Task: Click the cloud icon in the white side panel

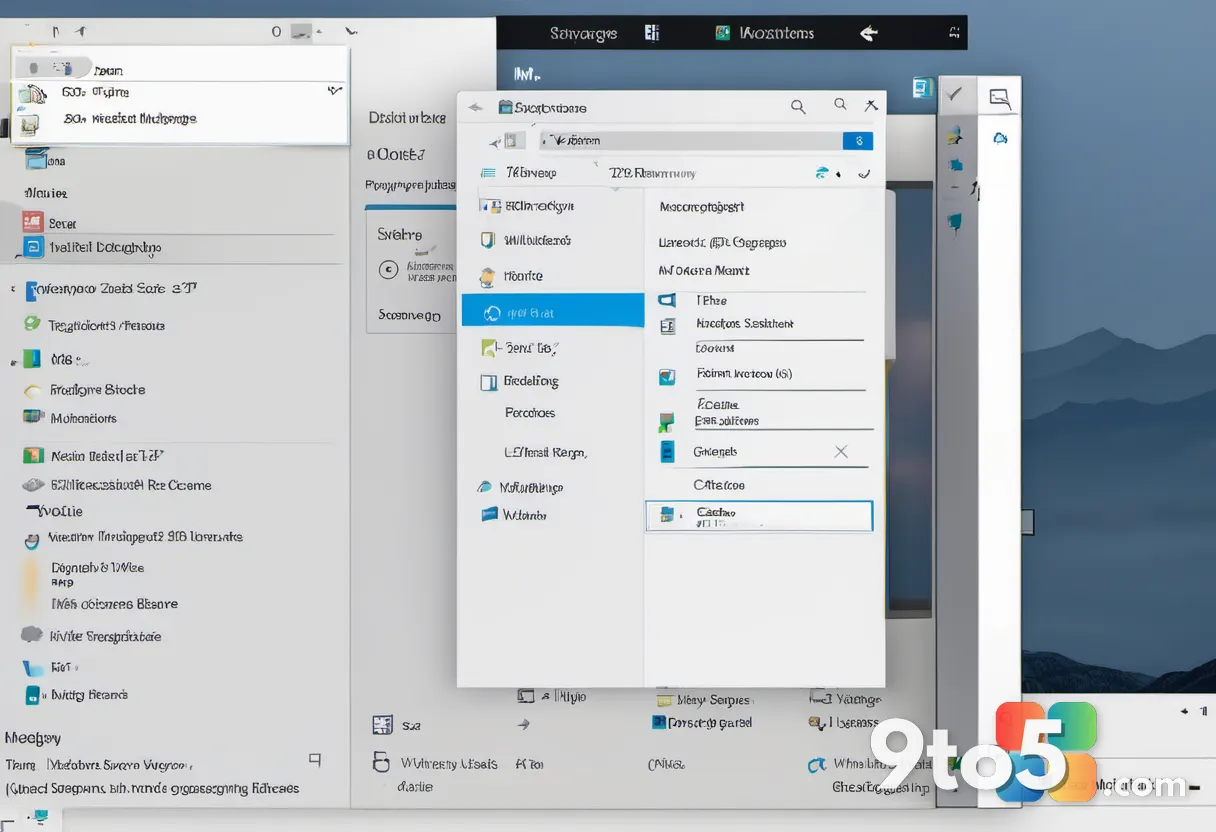Action: [x=1000, y=139]
